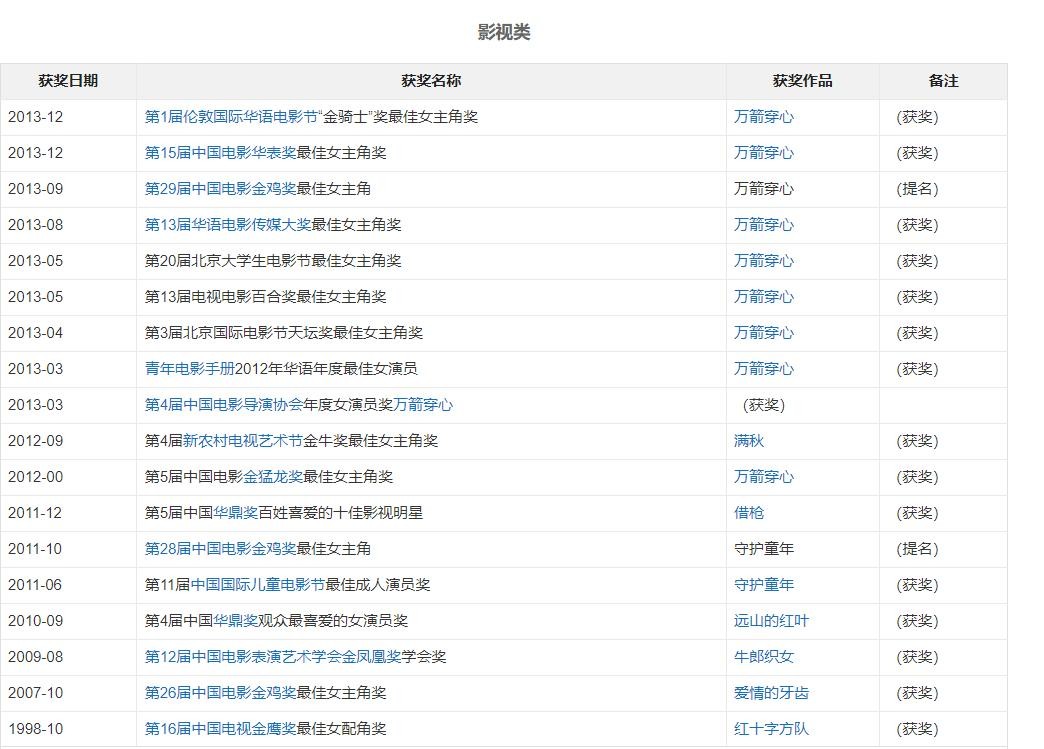Visit the 新农村电视艺术节 link

pos(243,441)
